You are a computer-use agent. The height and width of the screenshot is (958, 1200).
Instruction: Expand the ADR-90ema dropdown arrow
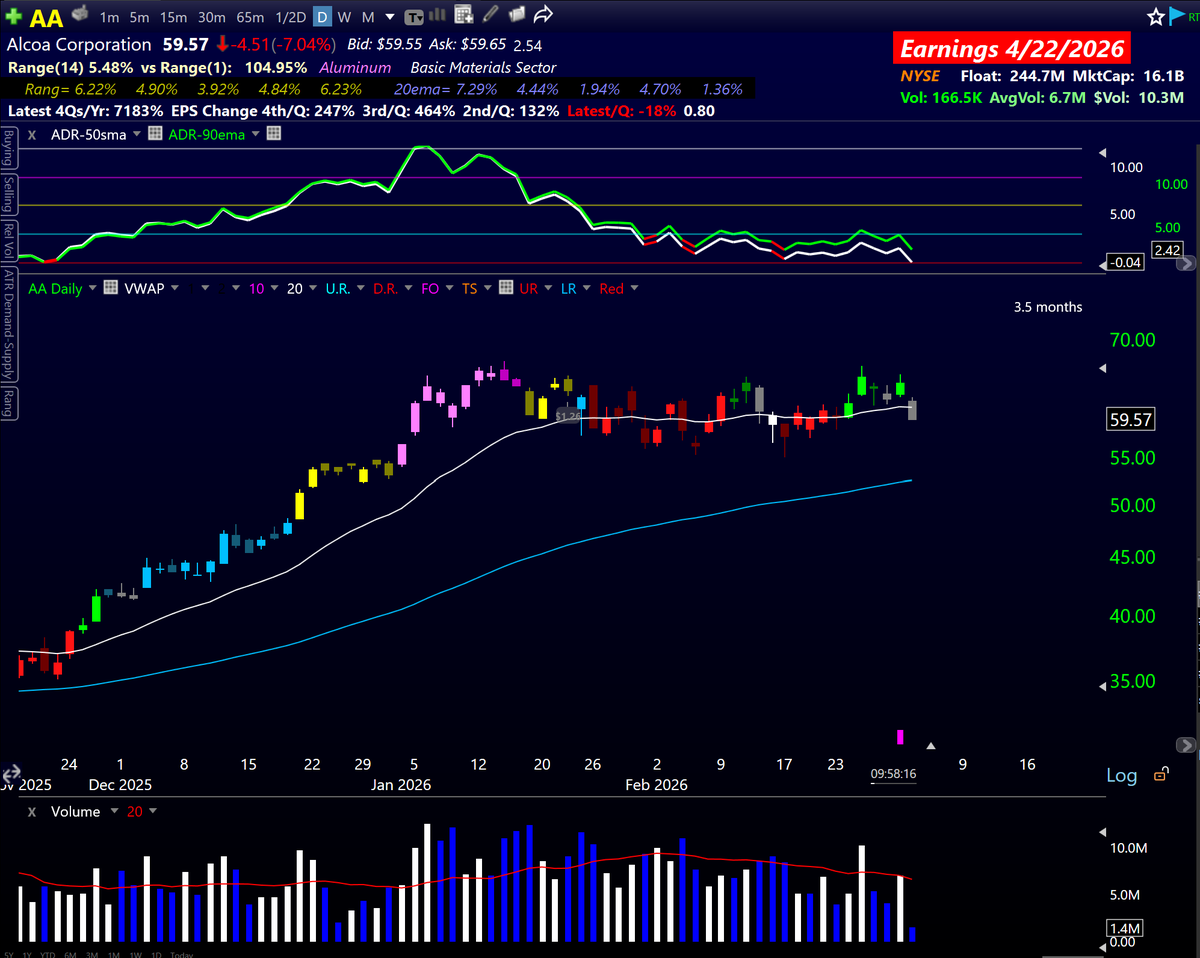[x=255, y=135]
